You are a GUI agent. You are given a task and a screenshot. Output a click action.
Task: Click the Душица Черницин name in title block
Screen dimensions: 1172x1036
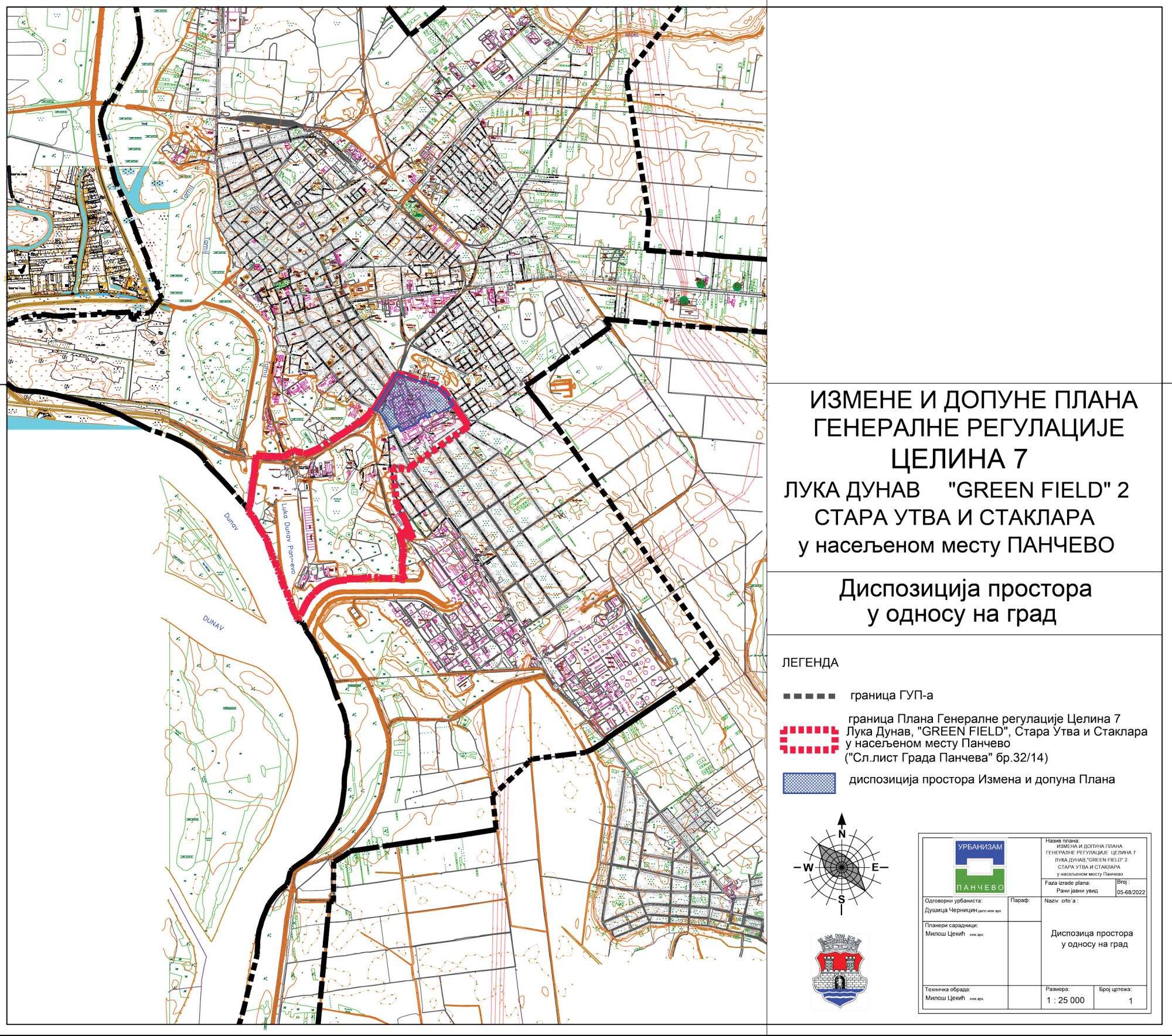point(951,911)
